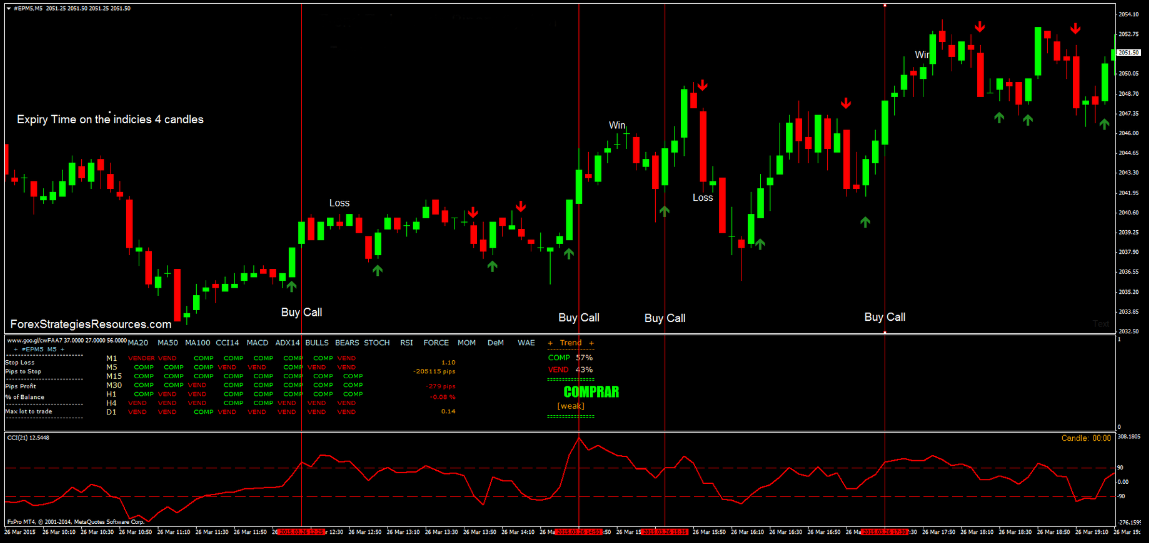1149x543 pixels.
Task: Click the '[weak]' strength label
Action: (x=571, y=405)
